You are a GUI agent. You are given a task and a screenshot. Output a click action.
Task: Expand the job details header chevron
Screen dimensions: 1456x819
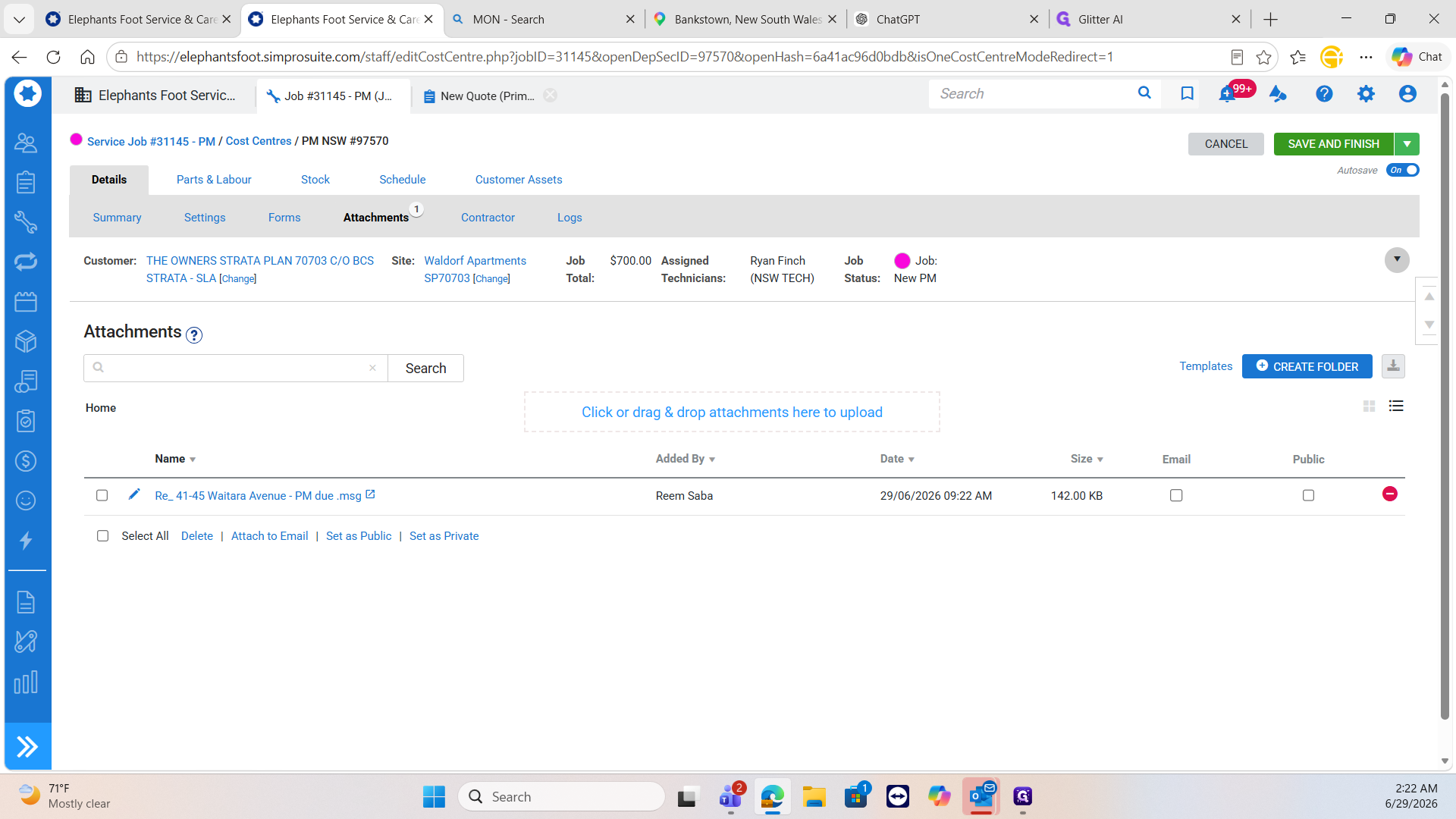tap(1397, 260)
